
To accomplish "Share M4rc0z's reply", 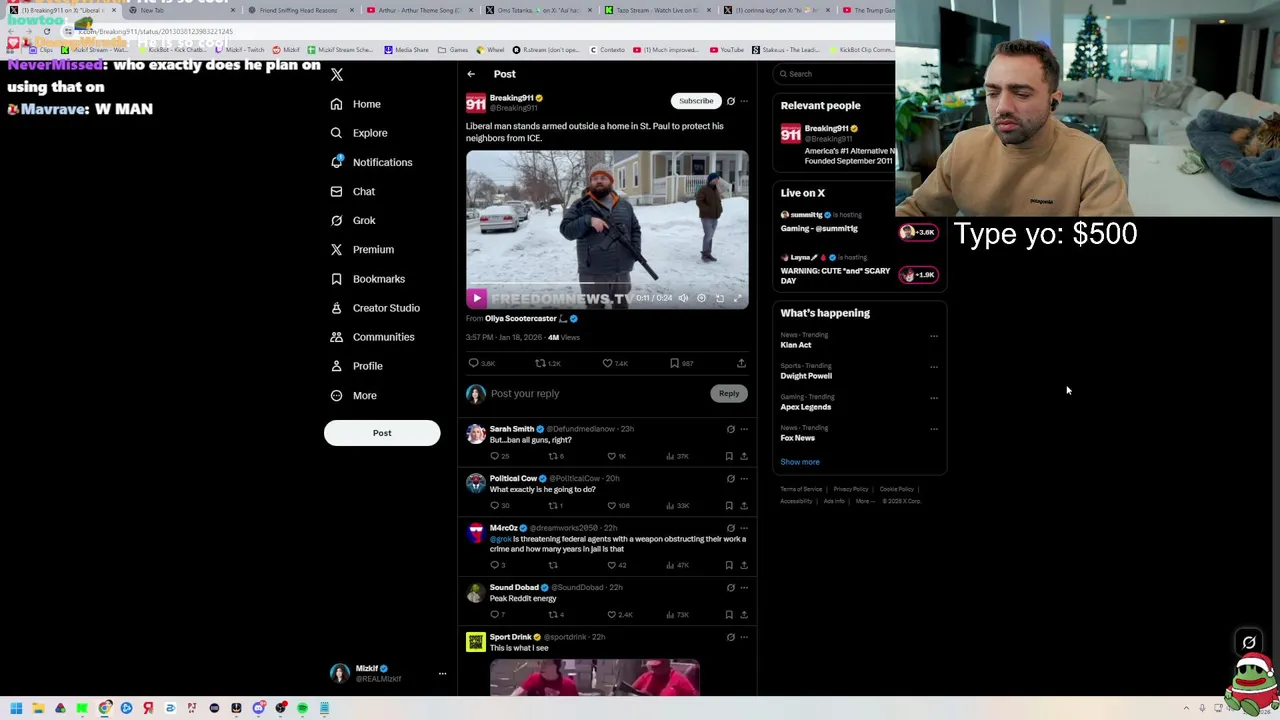I will (x=744, y=566).
